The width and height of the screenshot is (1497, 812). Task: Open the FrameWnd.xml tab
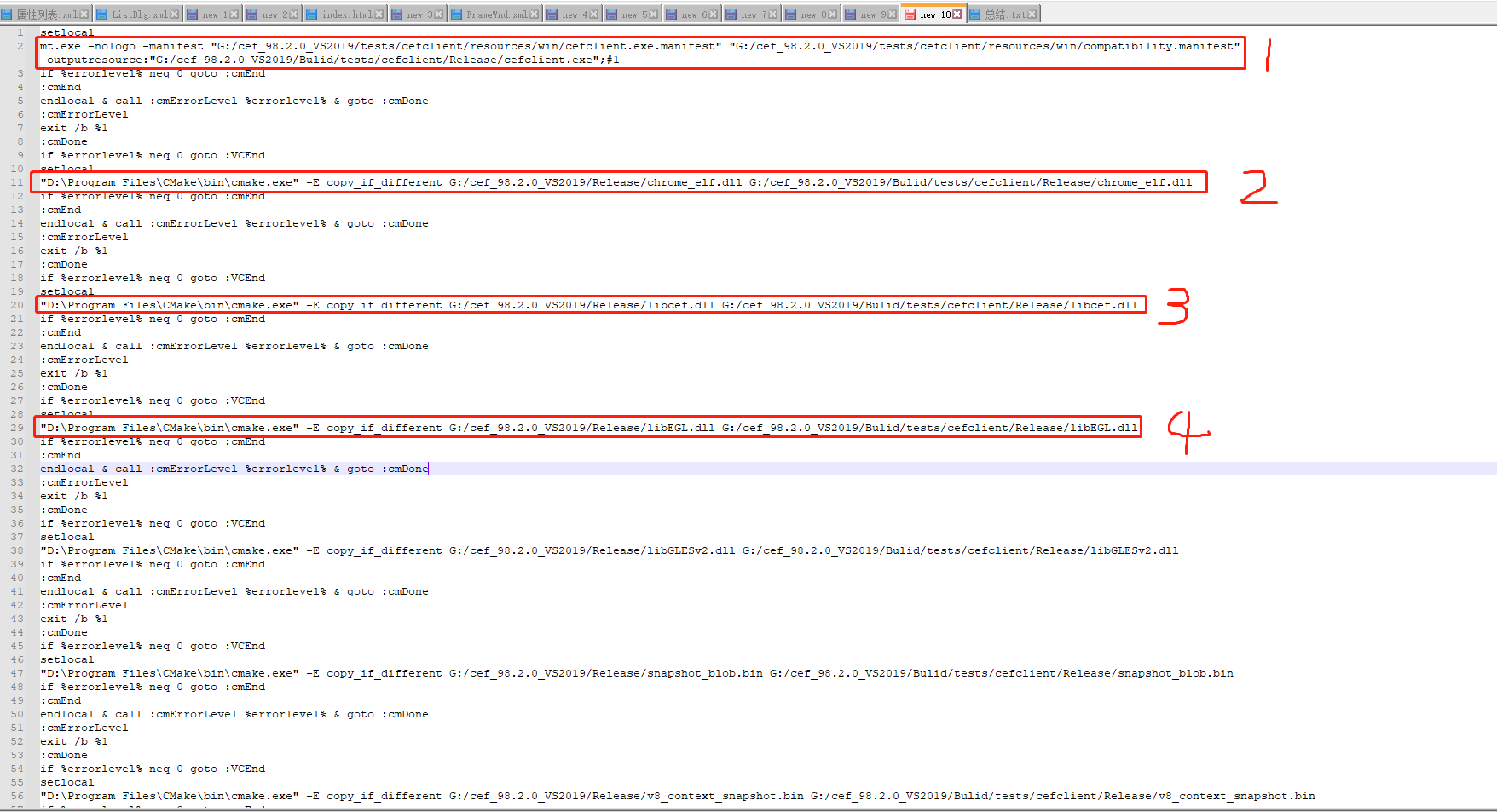coord(494,14)
